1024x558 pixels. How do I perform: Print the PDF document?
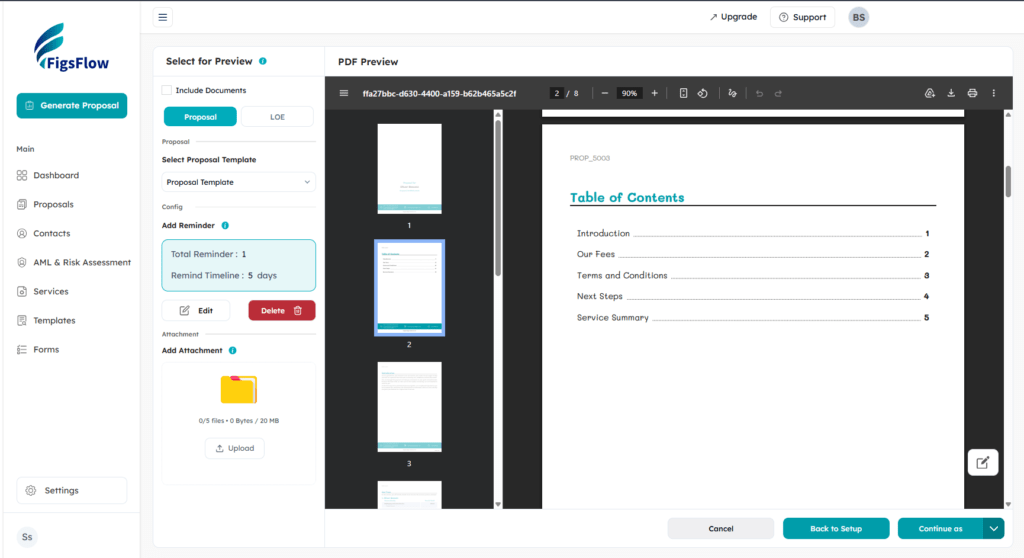(x=972, y=93)
